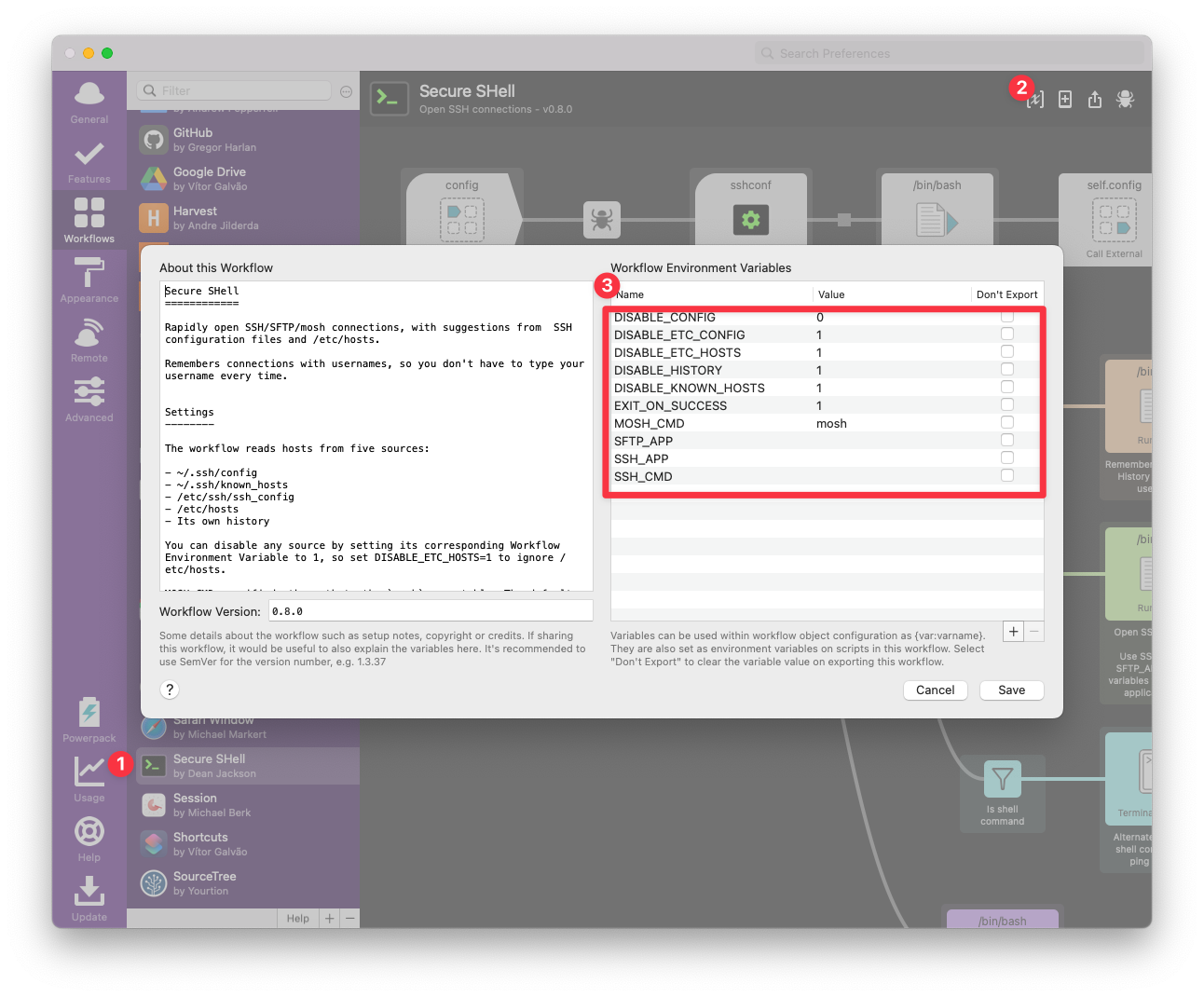Open the Features preferences pane
Viewport: 1204px width, 997px height.
point(89,161)
